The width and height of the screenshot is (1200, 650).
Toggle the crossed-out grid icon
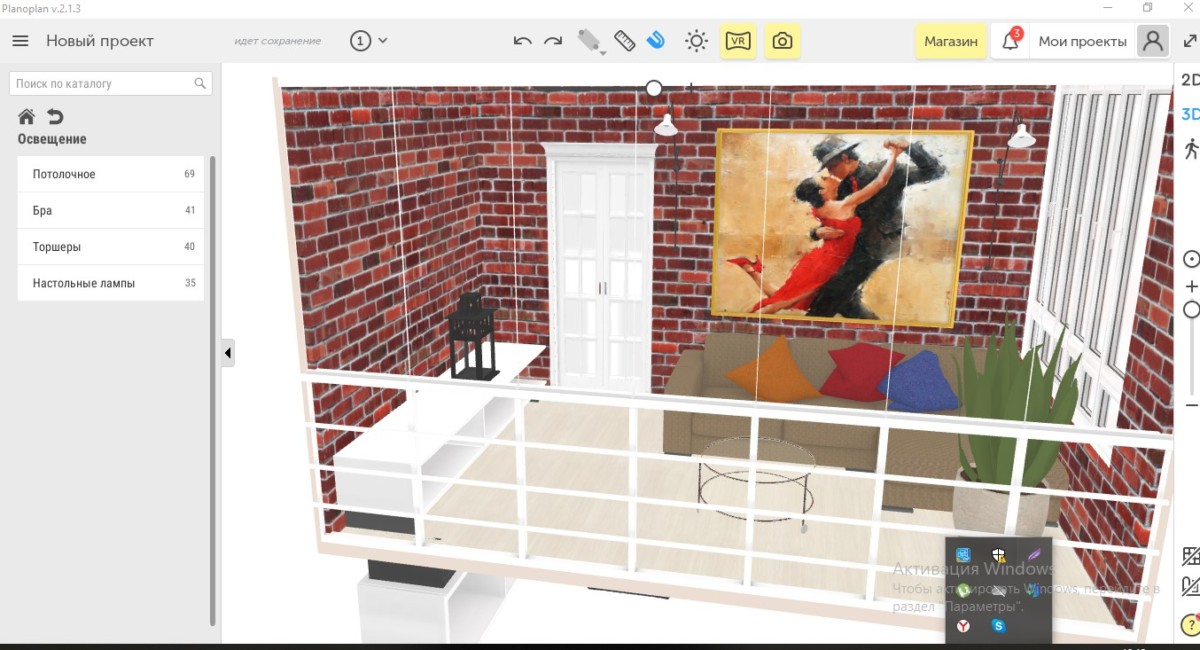coord(1191,556)
